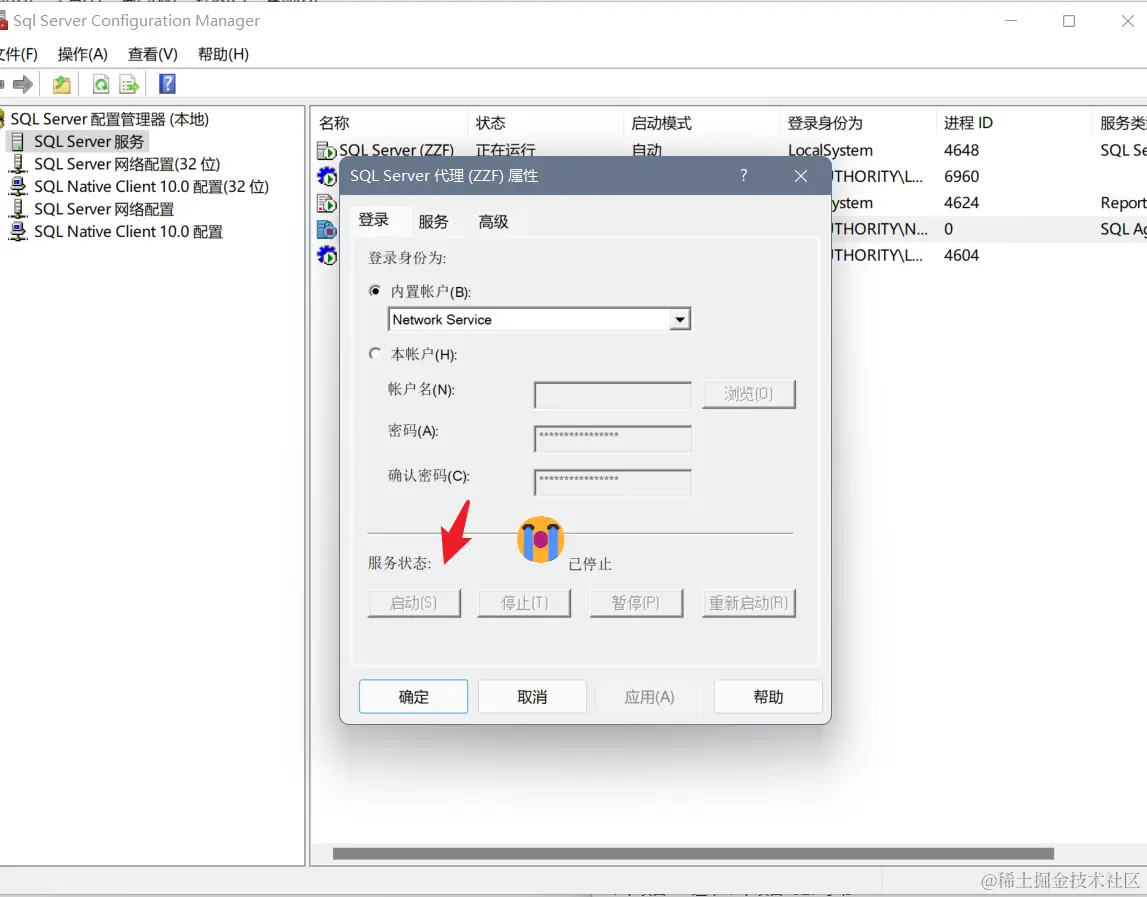Click the 浏览(O) button
The height and width of the screenshot is (897, 1147).
tap(748, 394)
